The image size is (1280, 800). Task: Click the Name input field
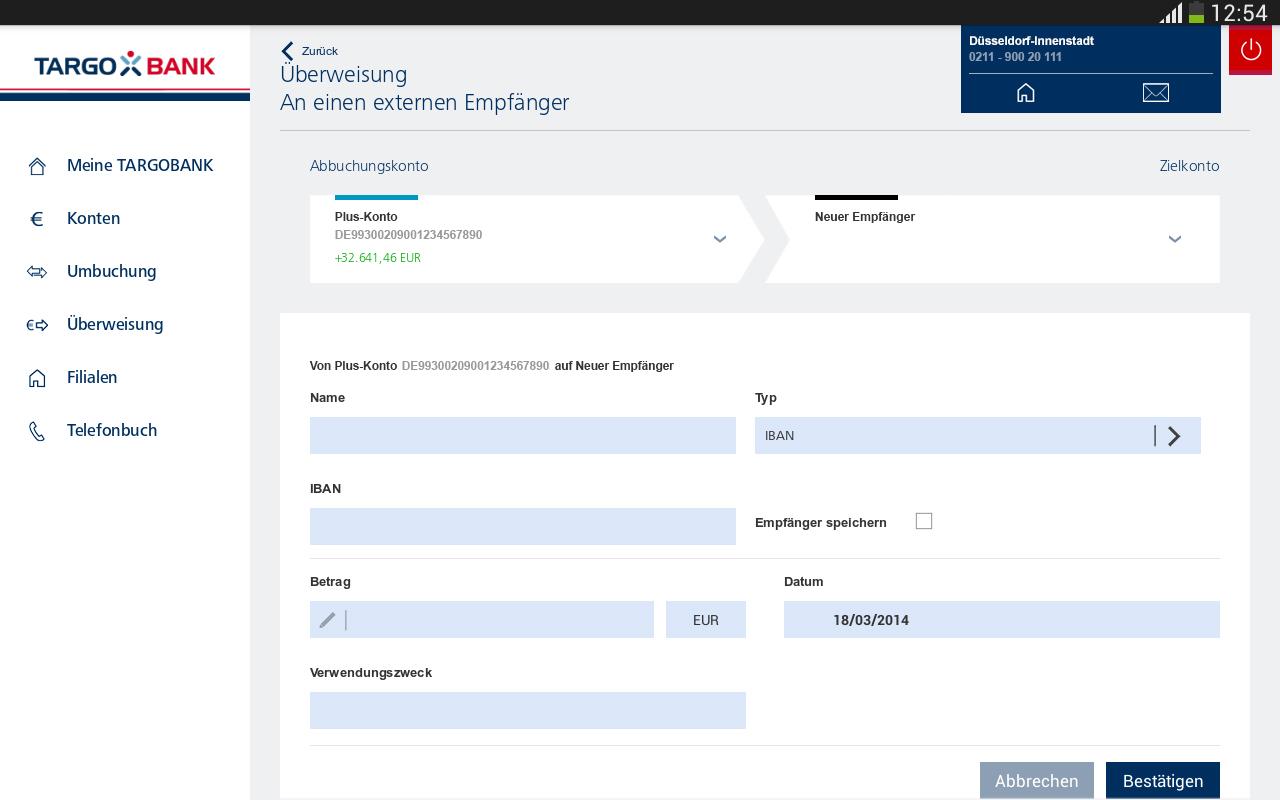point(522,436)
